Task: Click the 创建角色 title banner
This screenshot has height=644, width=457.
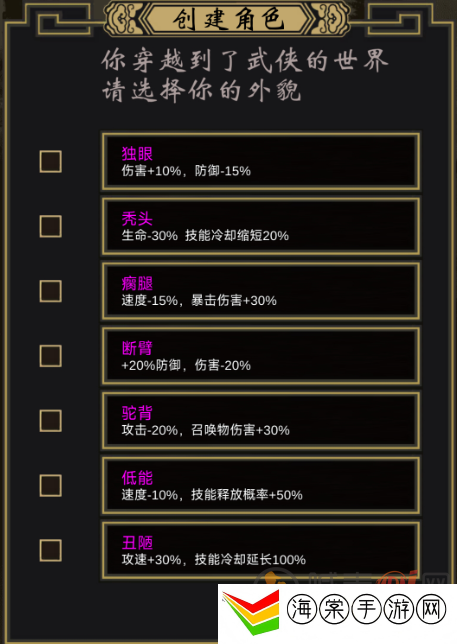Action: pyautogui.click(x=227, y=19)
